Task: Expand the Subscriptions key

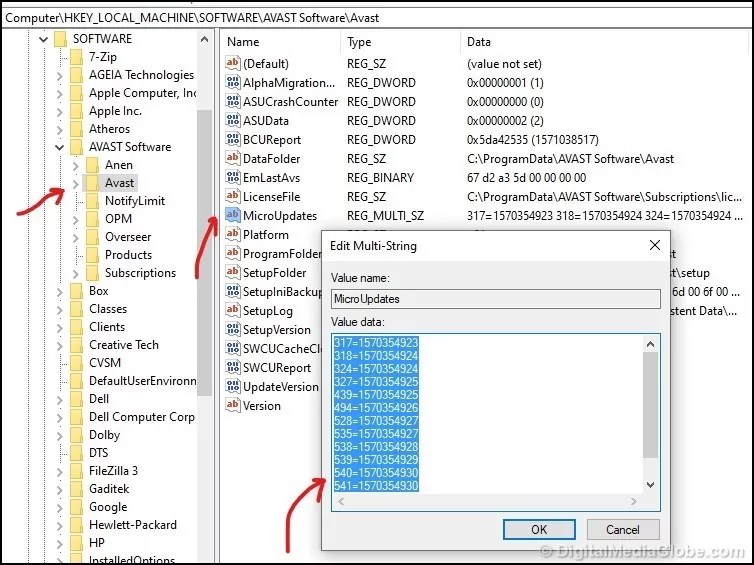Action: click(75, 273)
